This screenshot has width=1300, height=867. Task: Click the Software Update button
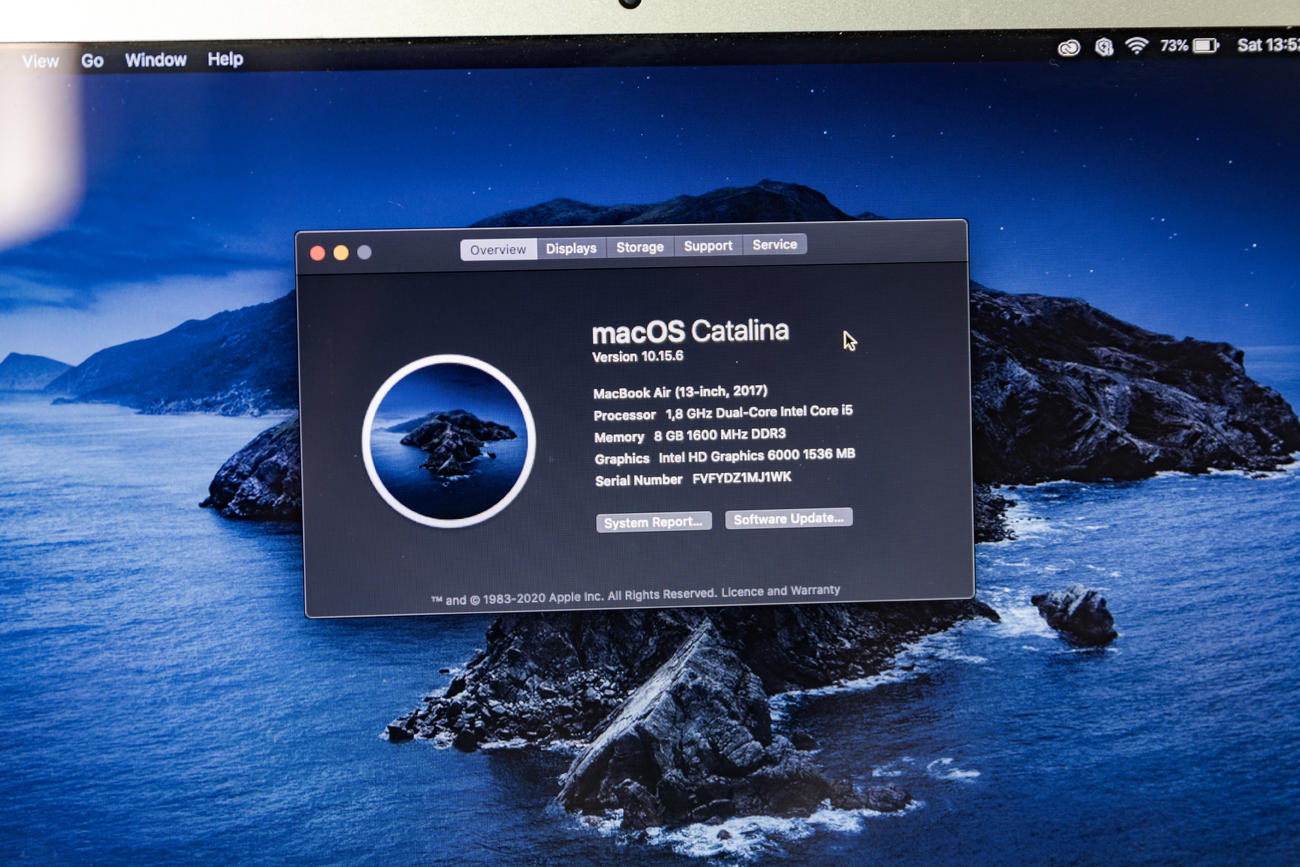point(789,518)
